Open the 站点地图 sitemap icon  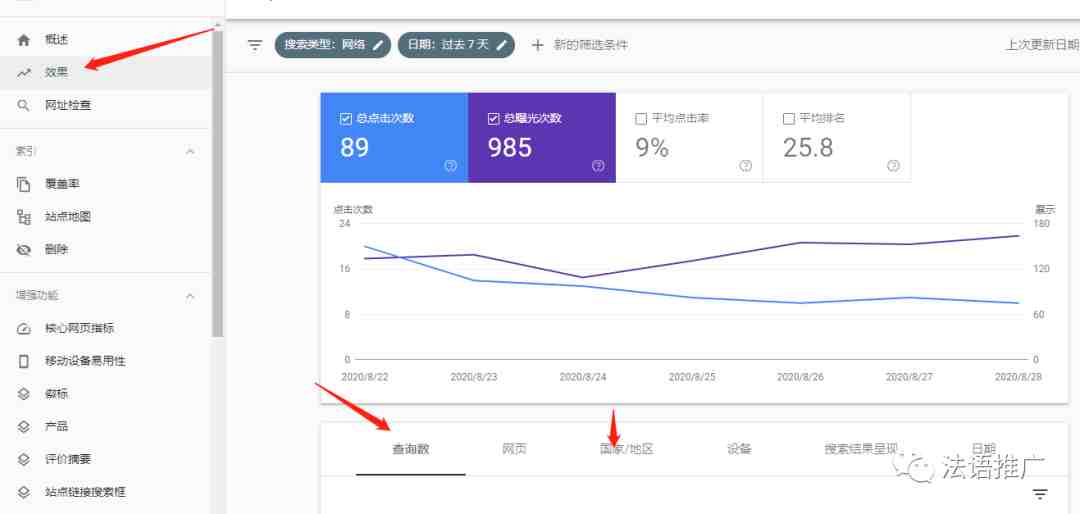click(x=24, y=217)
